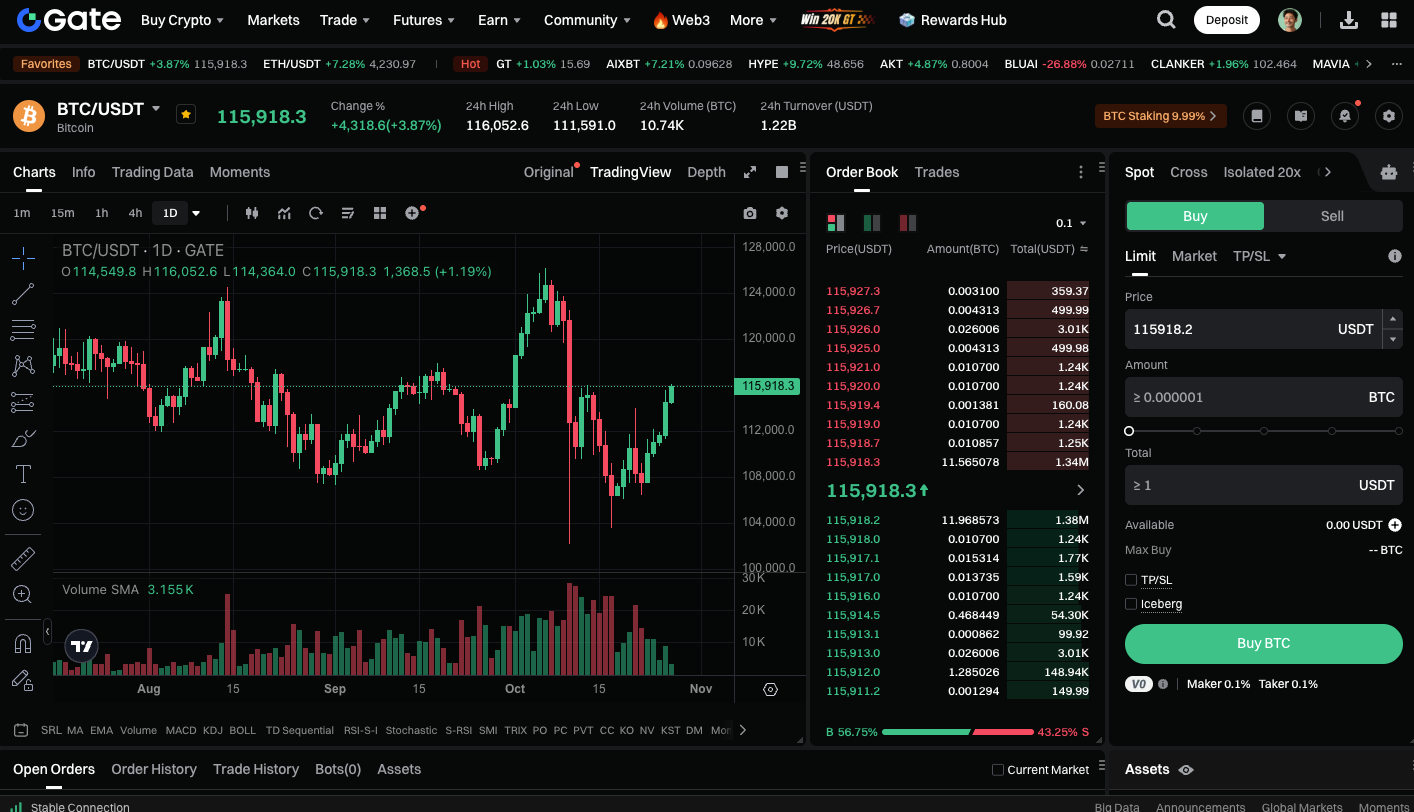Select the ruler measure tool

23,559
